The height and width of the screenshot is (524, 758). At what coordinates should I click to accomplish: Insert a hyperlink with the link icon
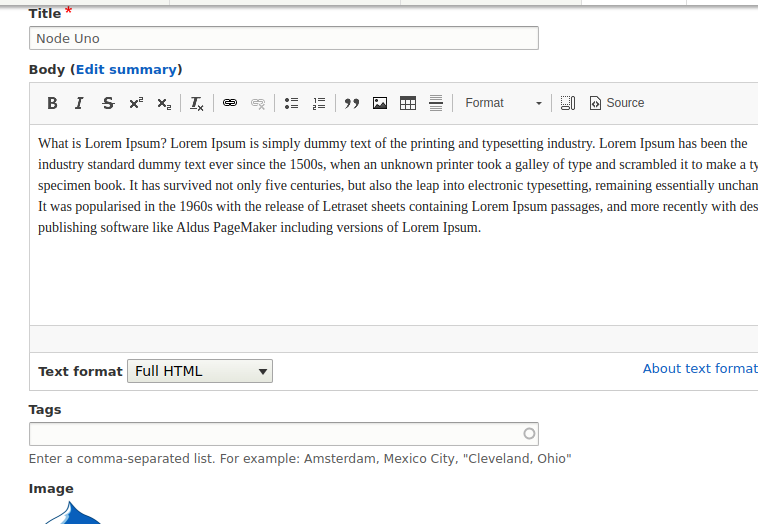point(229,103)
